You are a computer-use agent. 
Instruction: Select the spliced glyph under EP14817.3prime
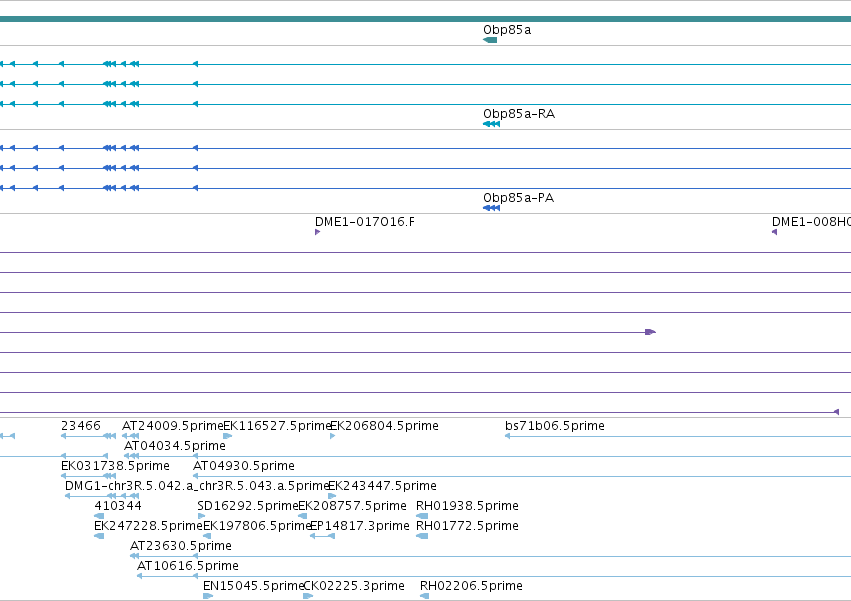tap(322, 536)
